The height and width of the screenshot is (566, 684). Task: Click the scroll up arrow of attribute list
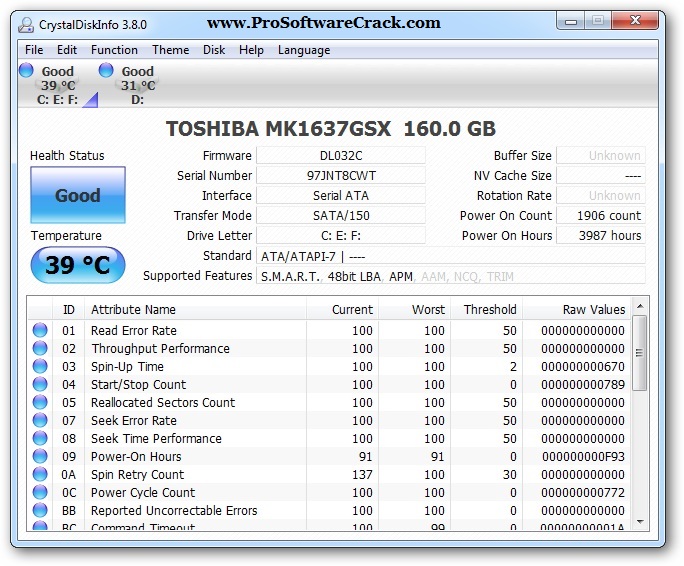pos(640,306)
